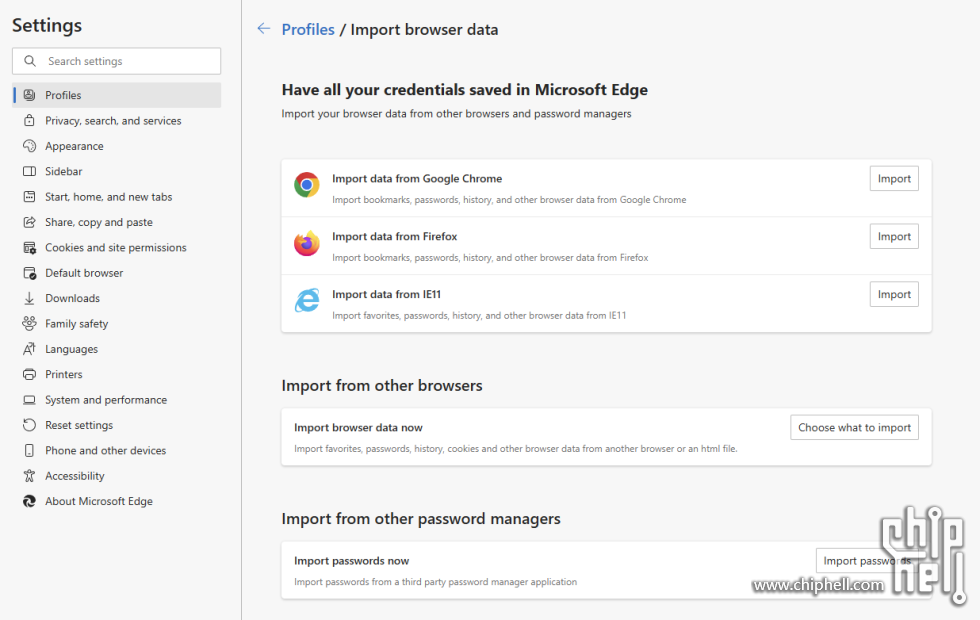980x620 pixels.
Task: Open Reset settings page
Action: [x=116, y=425]
